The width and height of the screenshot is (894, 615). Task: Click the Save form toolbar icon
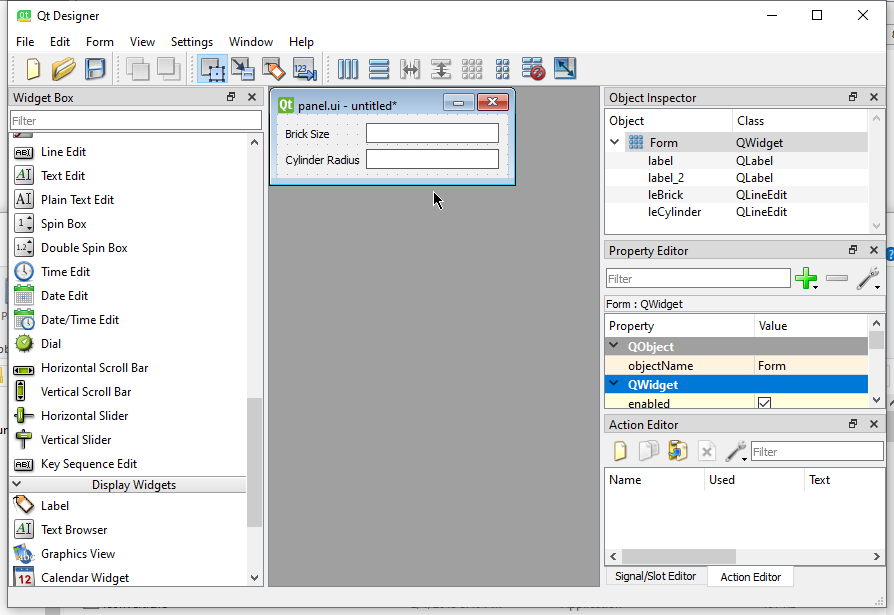tap(95, 69)
